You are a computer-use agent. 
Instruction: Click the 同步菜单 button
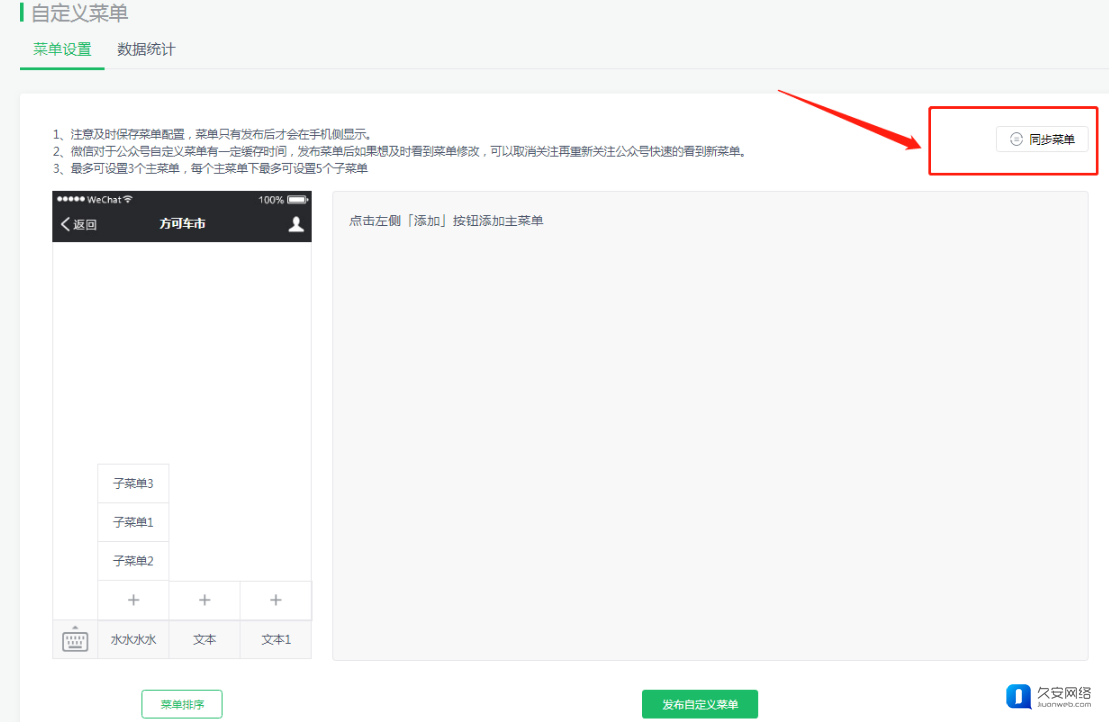pyautogui.click(x=1042, y=139)
